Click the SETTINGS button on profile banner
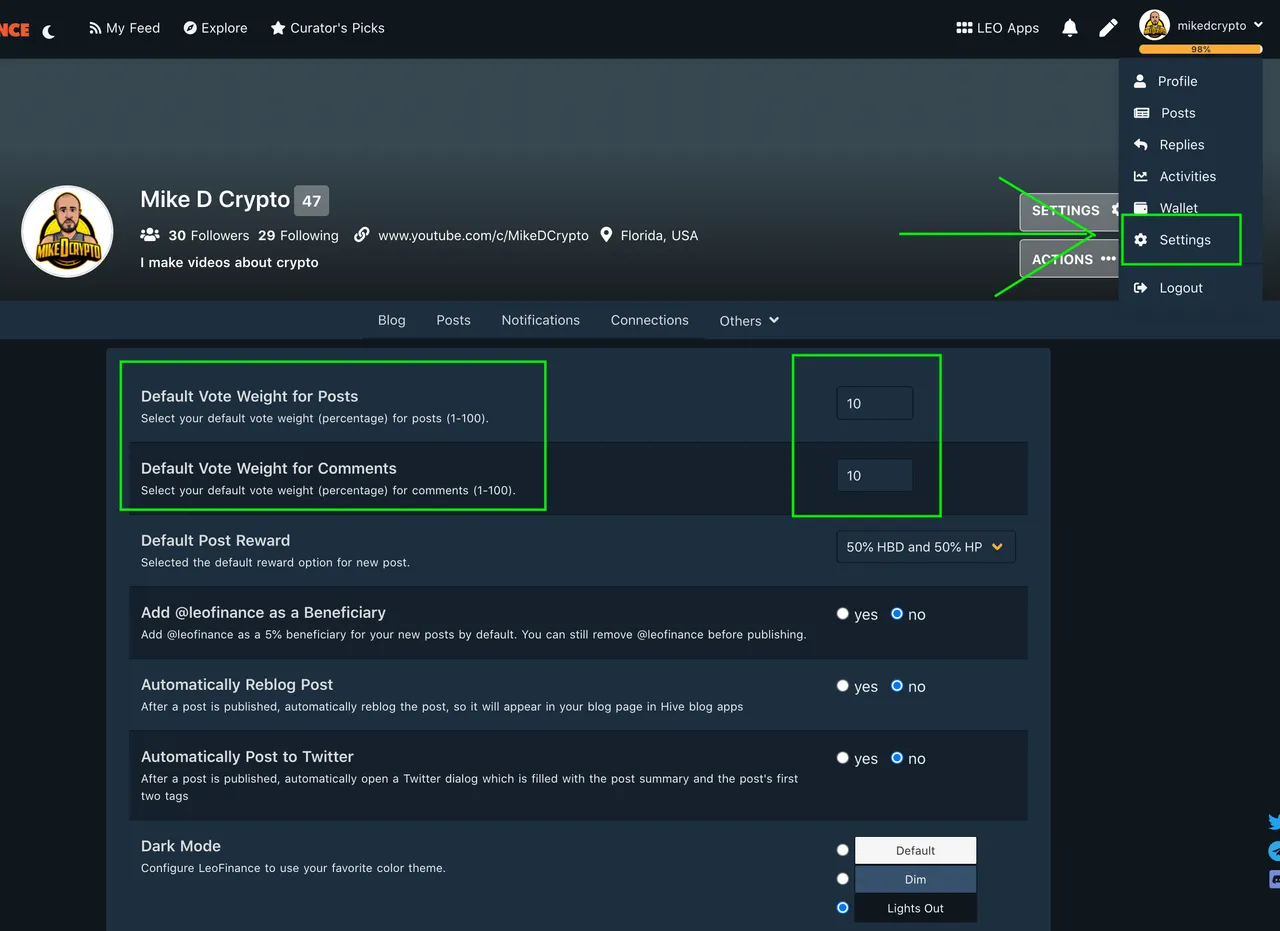Screen dimensions: 1280x931 [1070, 211]
